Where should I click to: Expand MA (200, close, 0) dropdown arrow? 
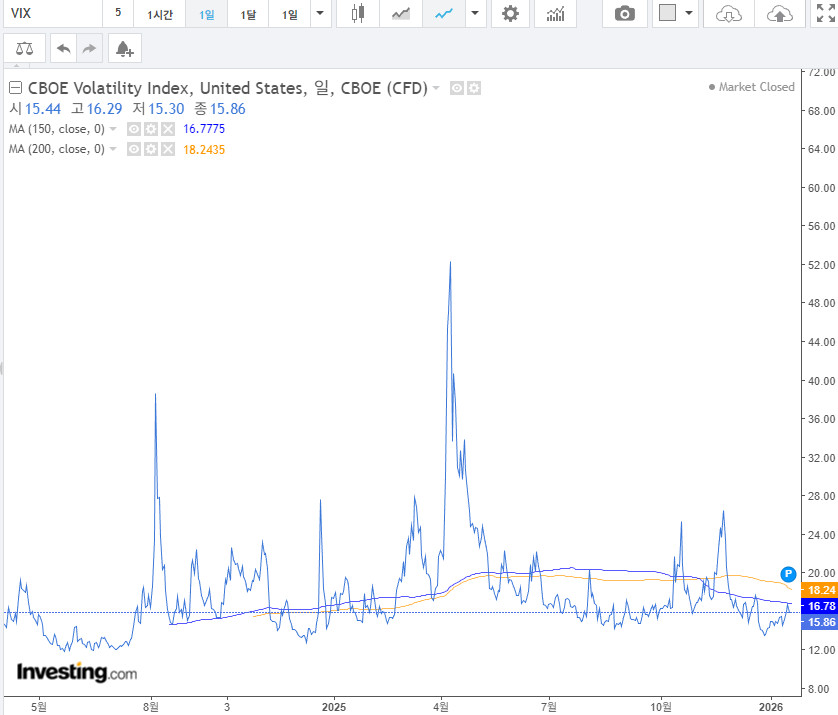[113, 149]
